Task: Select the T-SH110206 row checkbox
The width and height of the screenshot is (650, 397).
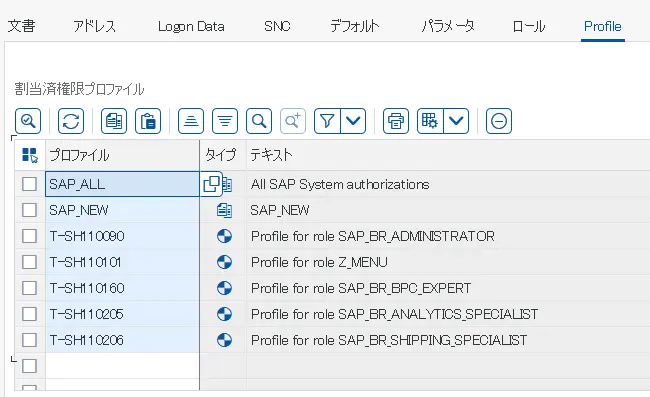Action: click(29, 340)
